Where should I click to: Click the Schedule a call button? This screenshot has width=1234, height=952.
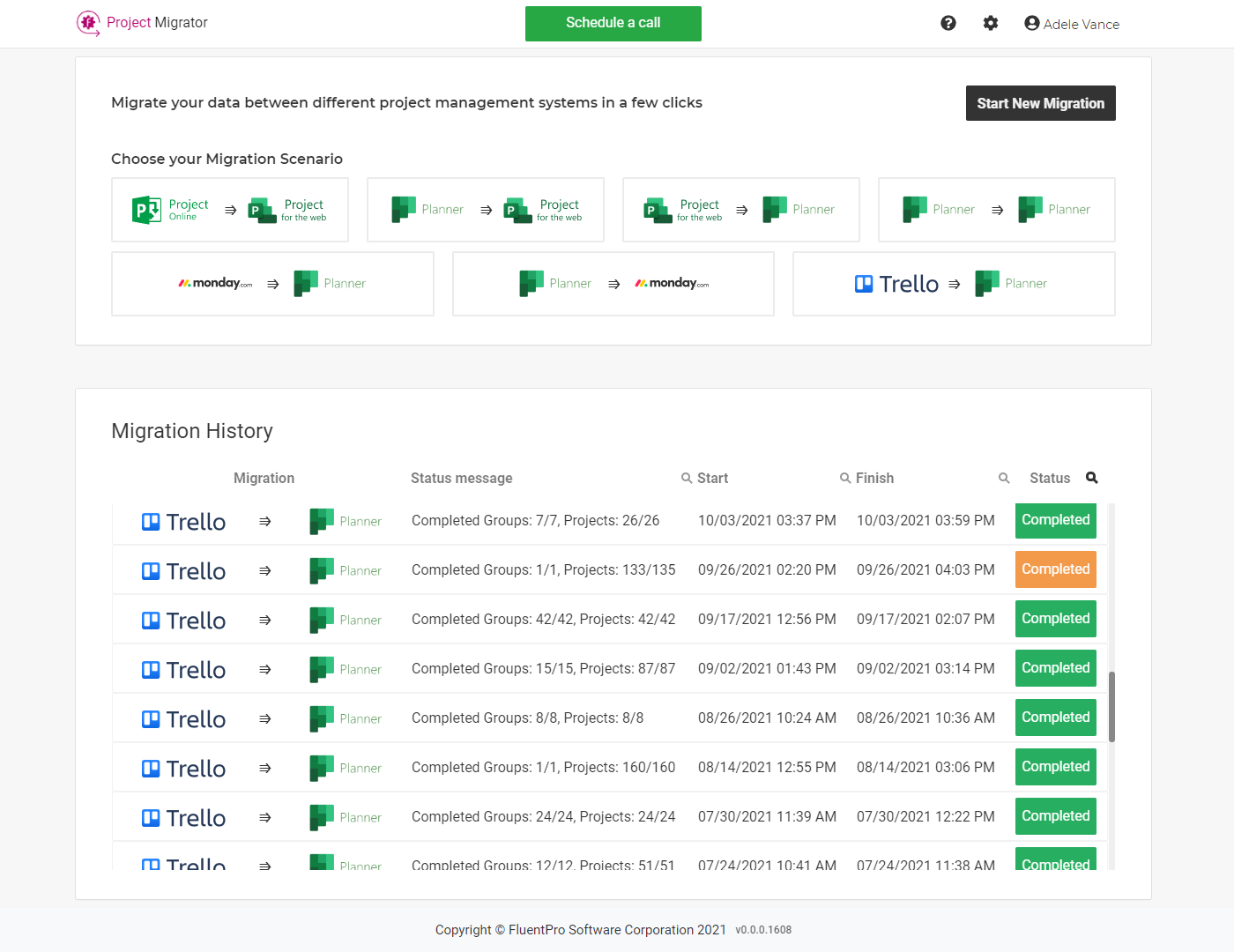pyautogui.click(x=613, y=24)
